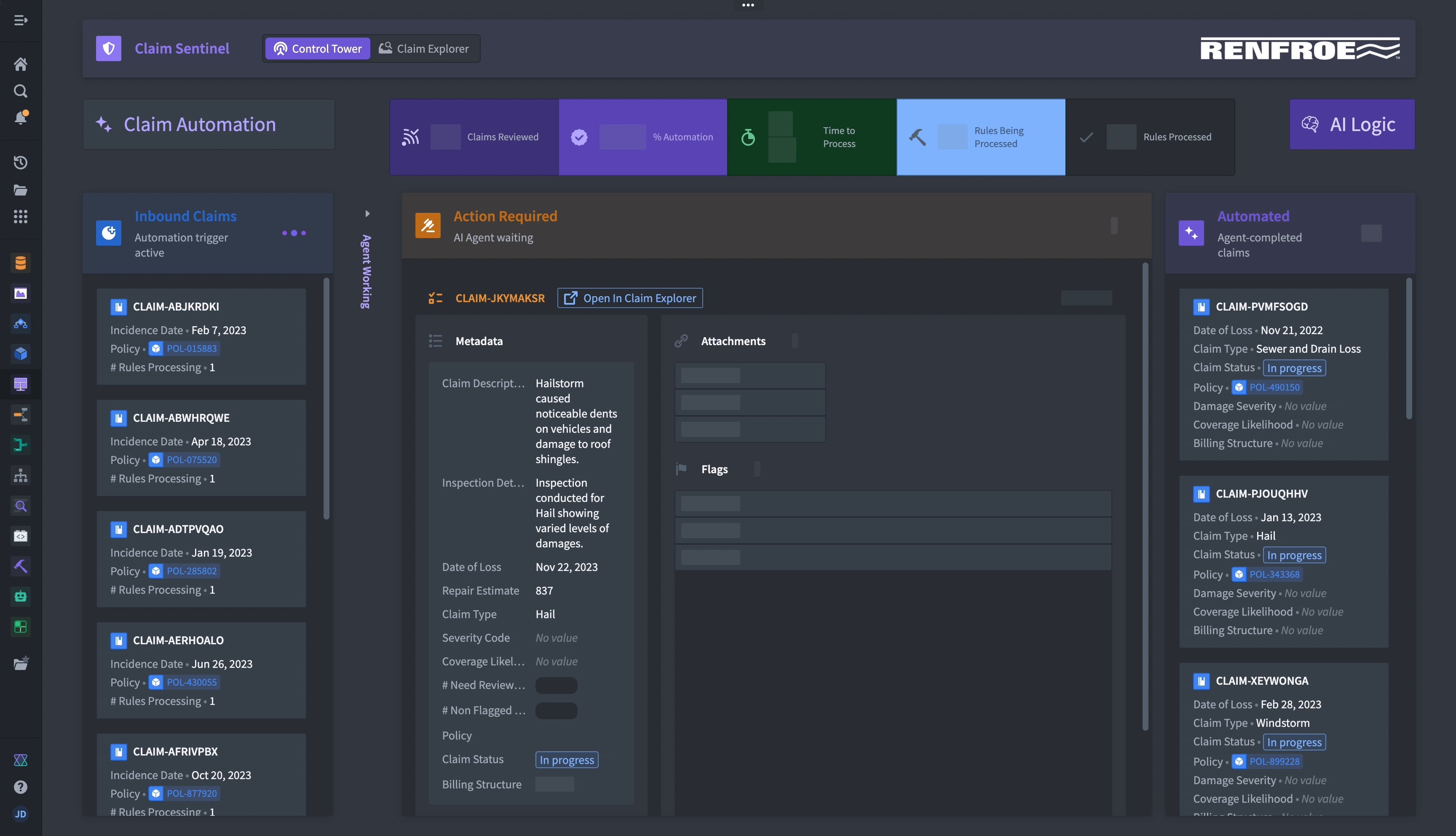Viewport: 1456px width, 836px height.
Task: Select the hammer tool icon in the sidebar
Action: [x=21, y=566]
